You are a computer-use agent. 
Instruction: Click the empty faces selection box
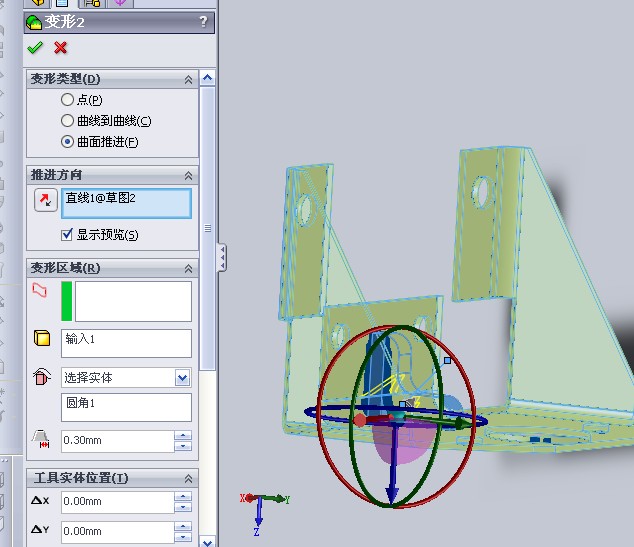(133, 301)
